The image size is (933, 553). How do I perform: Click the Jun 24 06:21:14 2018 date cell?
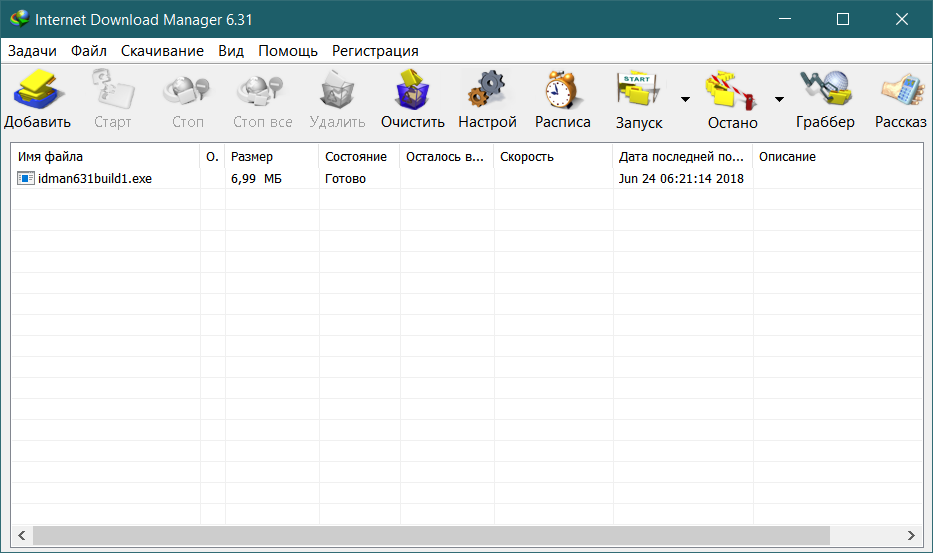(x=681, y=179)
